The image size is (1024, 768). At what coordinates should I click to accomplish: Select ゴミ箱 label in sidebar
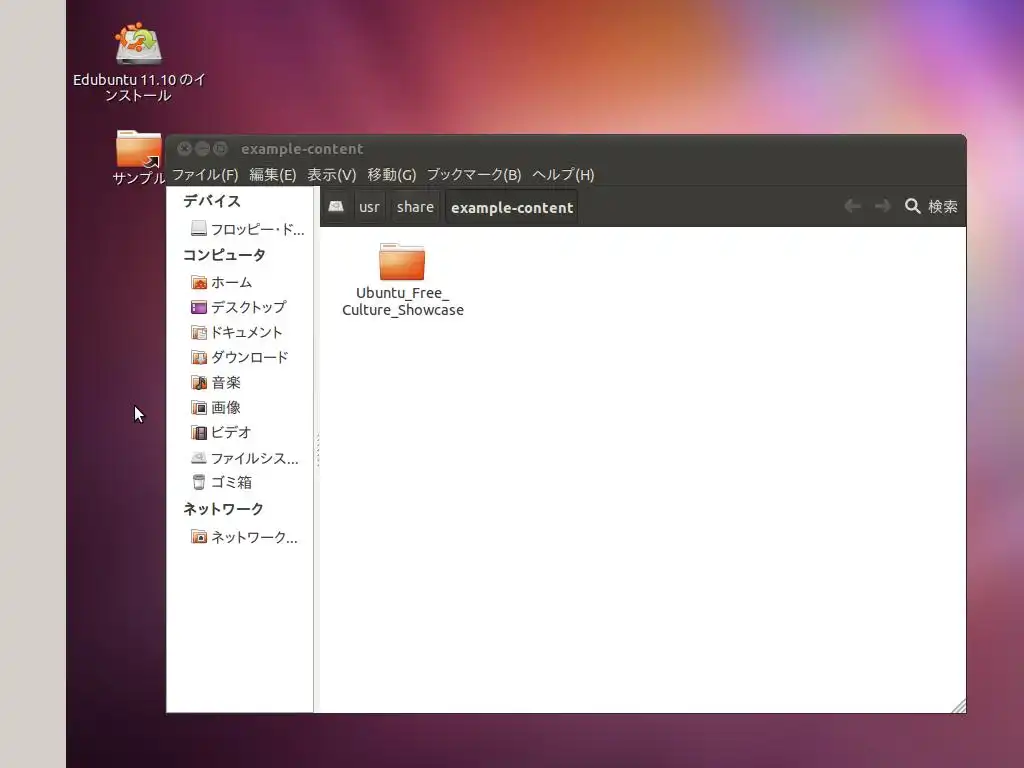pos(231,483)
